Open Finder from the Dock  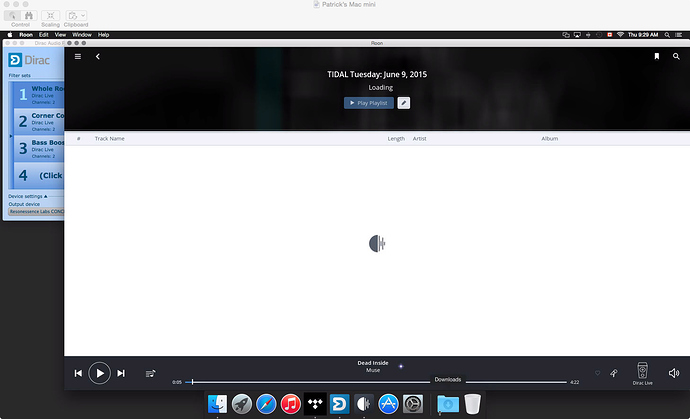coord(217,404)
